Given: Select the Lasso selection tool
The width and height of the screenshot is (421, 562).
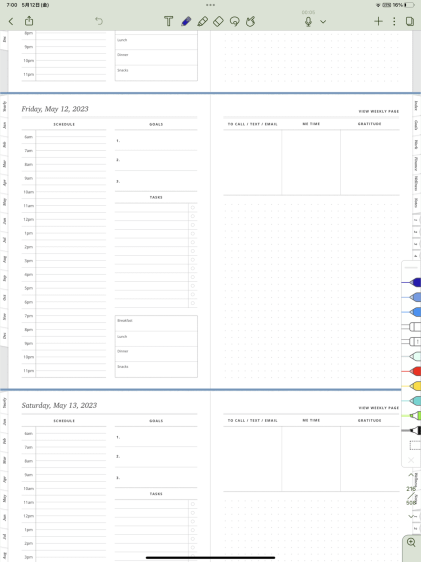Looking at the screenshot, I should click(x=235, y=22).
